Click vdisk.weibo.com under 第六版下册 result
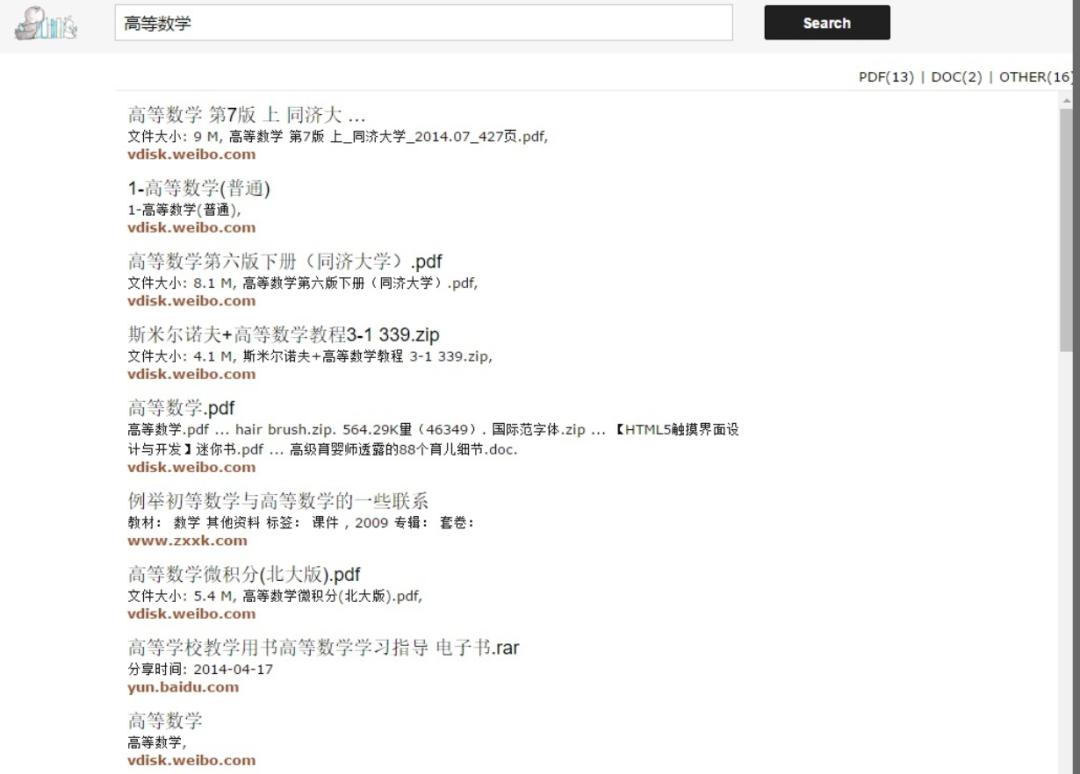The height and width of the screenshot is (774, 1080). click(x=191, y=301)
